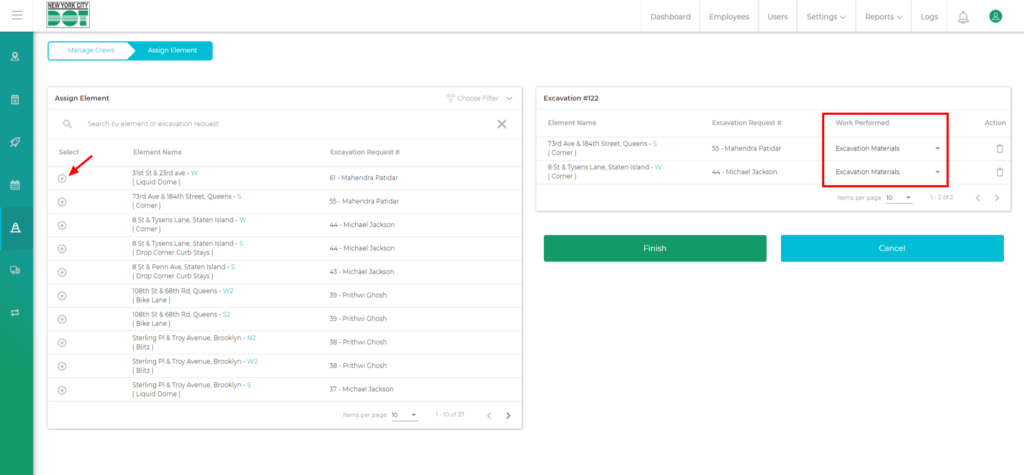Expand the Choose Filter dropdown
Screen dimensions: 1024x475
(480, 98)
